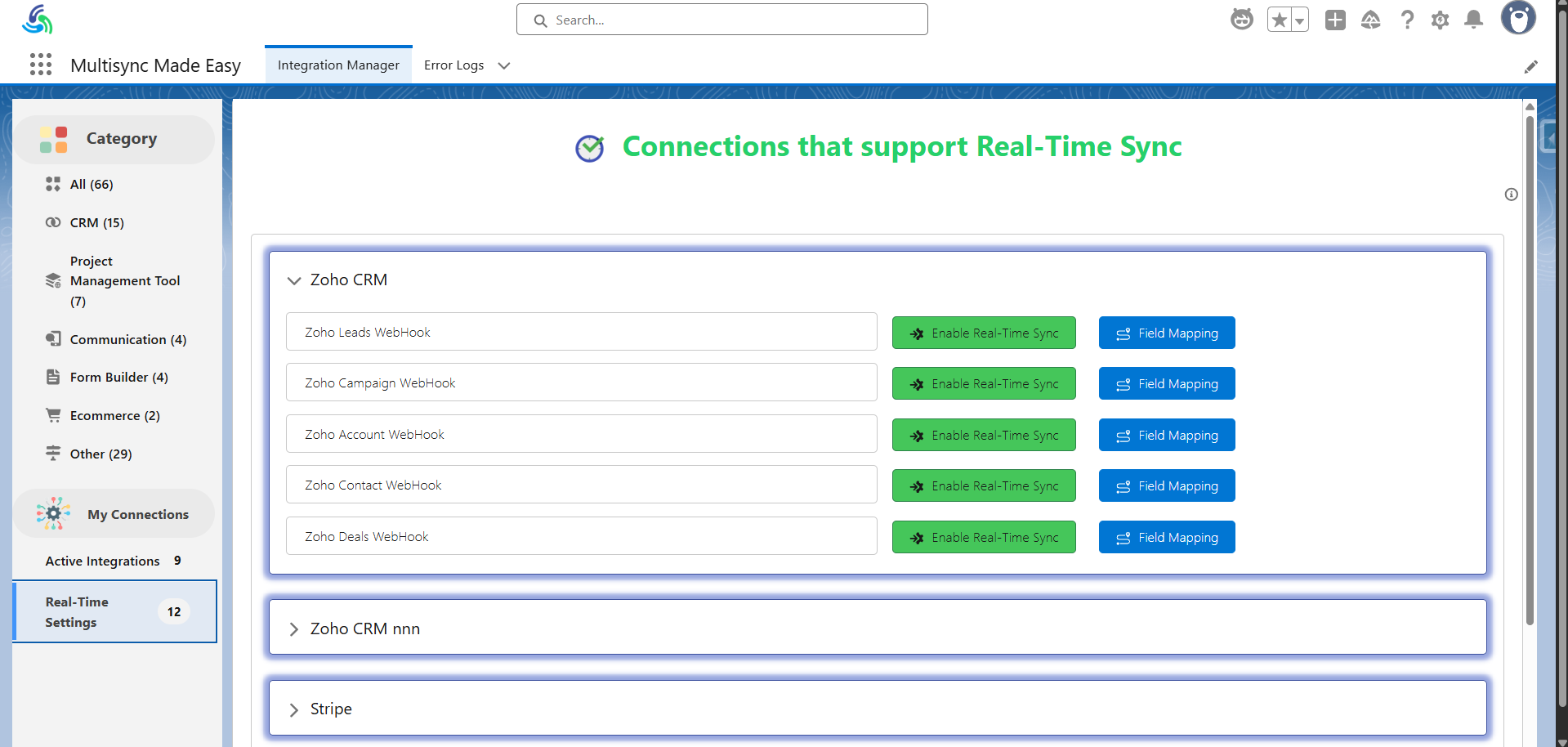Click the info icon below the heading
Image resolution: width=1568 pixels, height=747 pixels.
pos(1511,195)
